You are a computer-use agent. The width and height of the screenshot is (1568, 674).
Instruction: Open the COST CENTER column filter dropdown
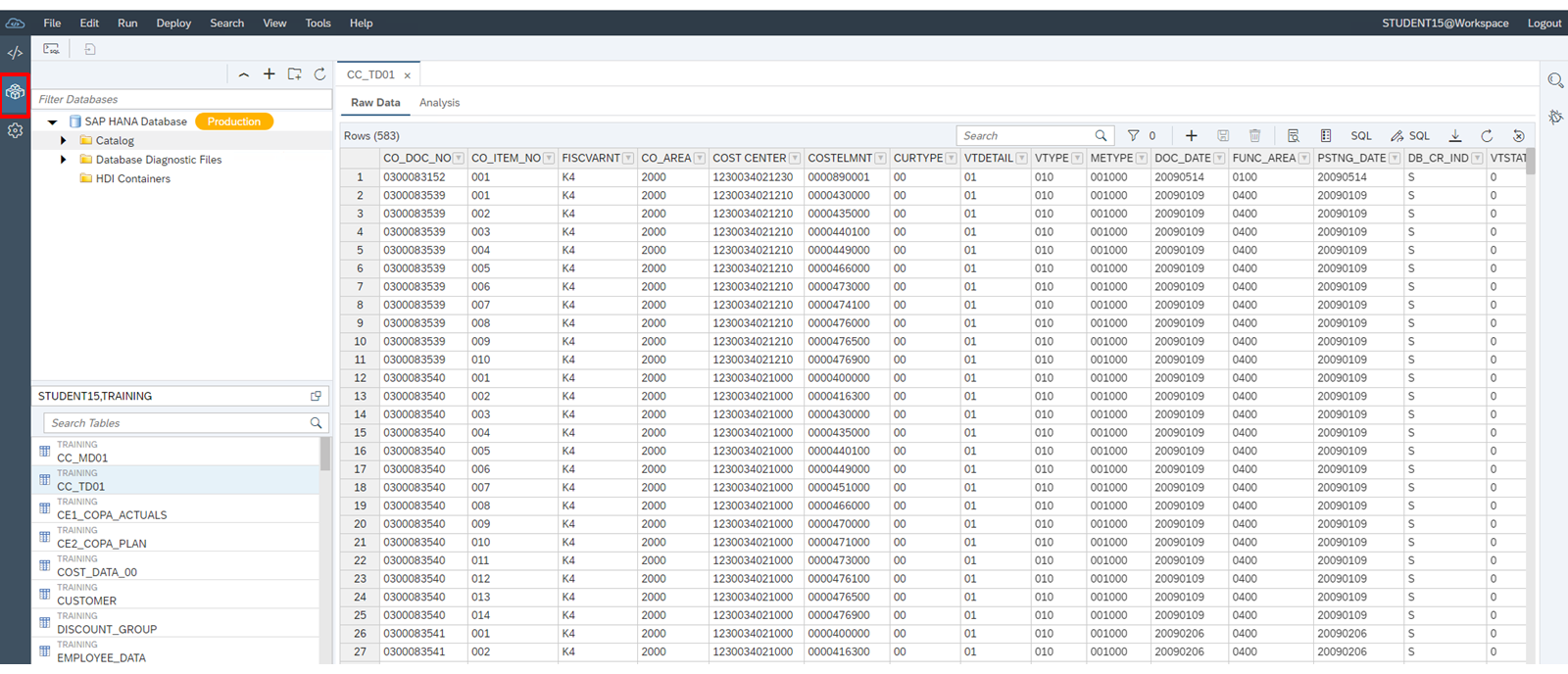(x=795, y=158)
